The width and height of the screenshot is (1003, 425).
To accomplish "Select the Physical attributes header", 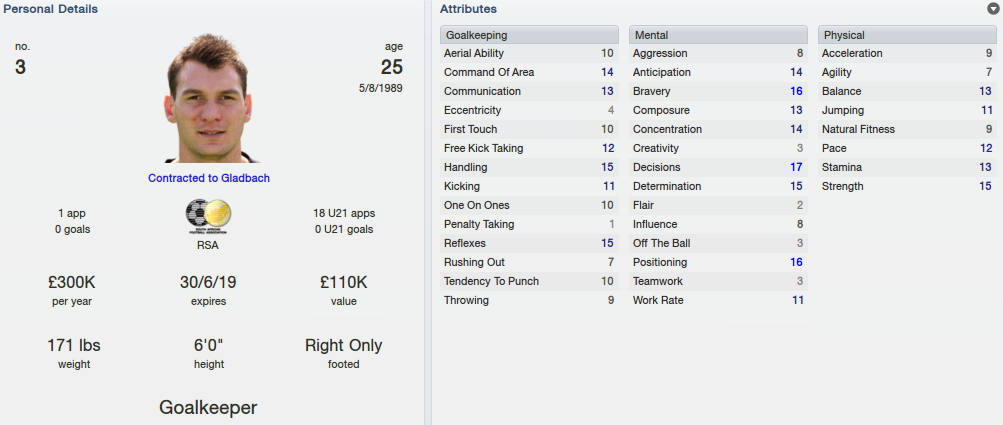I will click(907, 35).
